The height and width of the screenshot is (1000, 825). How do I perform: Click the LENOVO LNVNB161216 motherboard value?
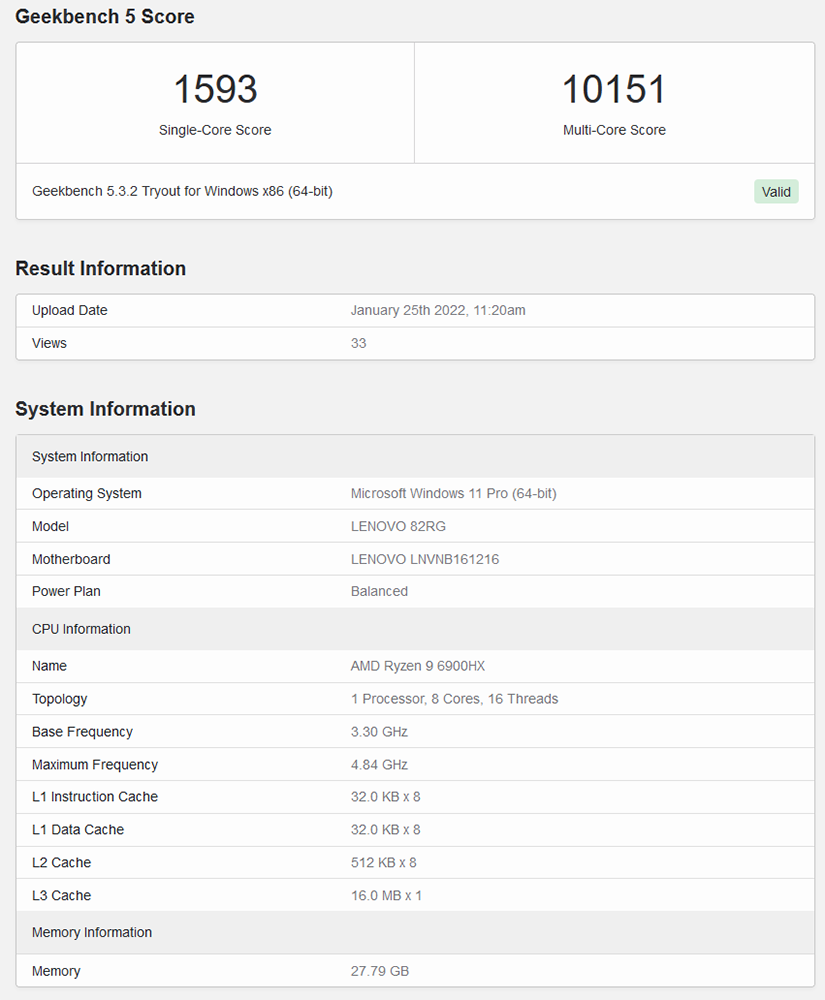tap(424, 559)
